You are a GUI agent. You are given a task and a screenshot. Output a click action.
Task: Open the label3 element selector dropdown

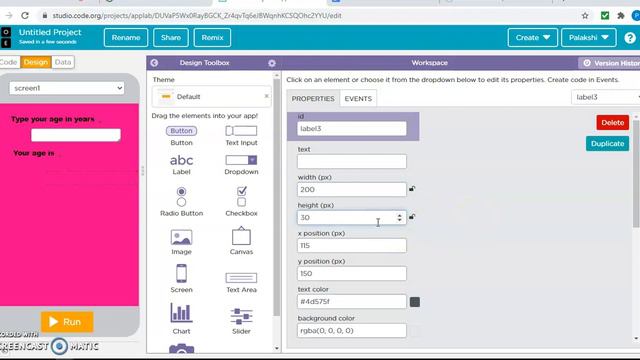pyautogui.click(x=606, y=97)
